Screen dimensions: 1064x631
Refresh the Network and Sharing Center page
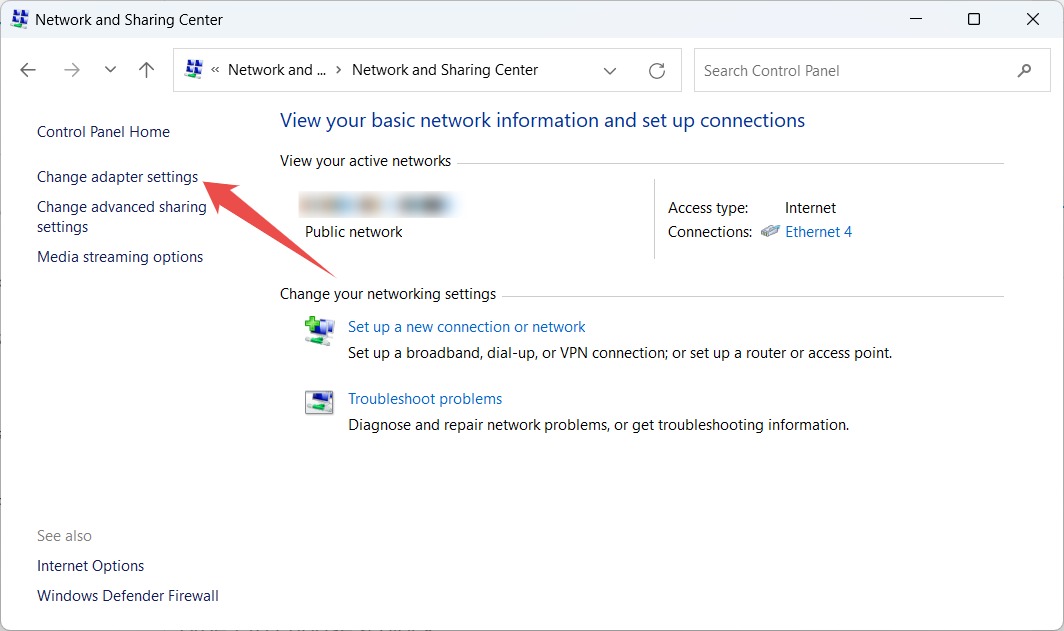pyautogui.click(x=656, y=70)
